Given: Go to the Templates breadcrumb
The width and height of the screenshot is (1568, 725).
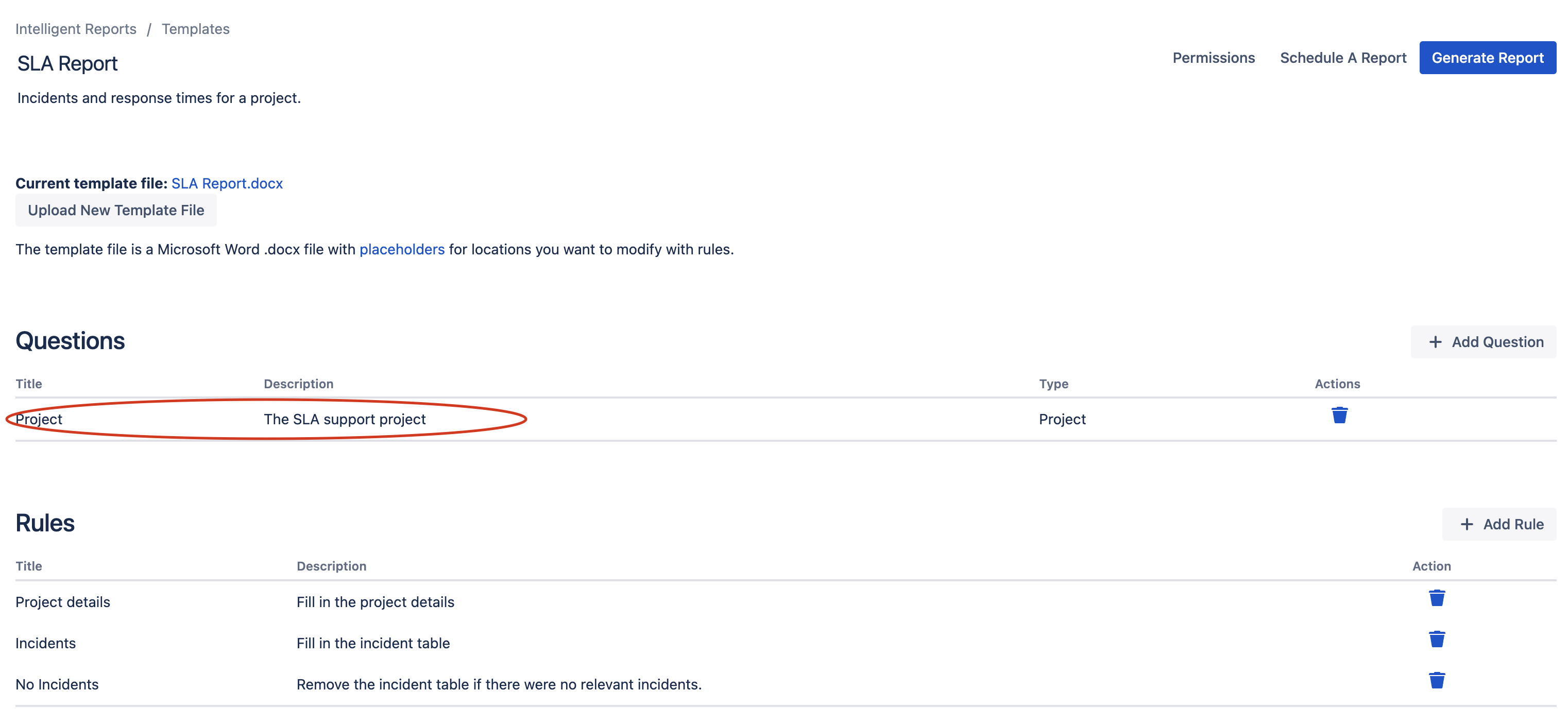Looking at the screenshot, I should point(195,29).
